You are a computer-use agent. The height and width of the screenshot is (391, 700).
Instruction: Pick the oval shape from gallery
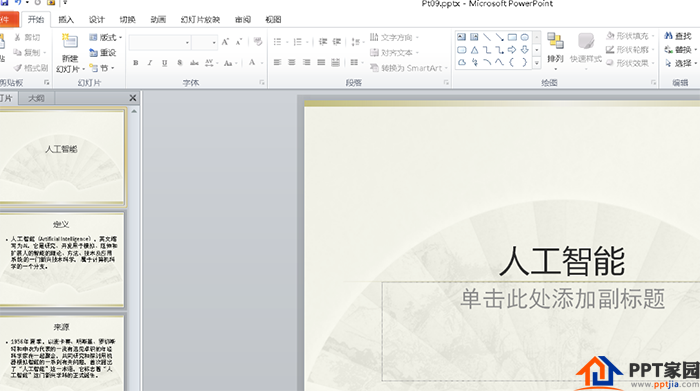(x=525, y=37)
